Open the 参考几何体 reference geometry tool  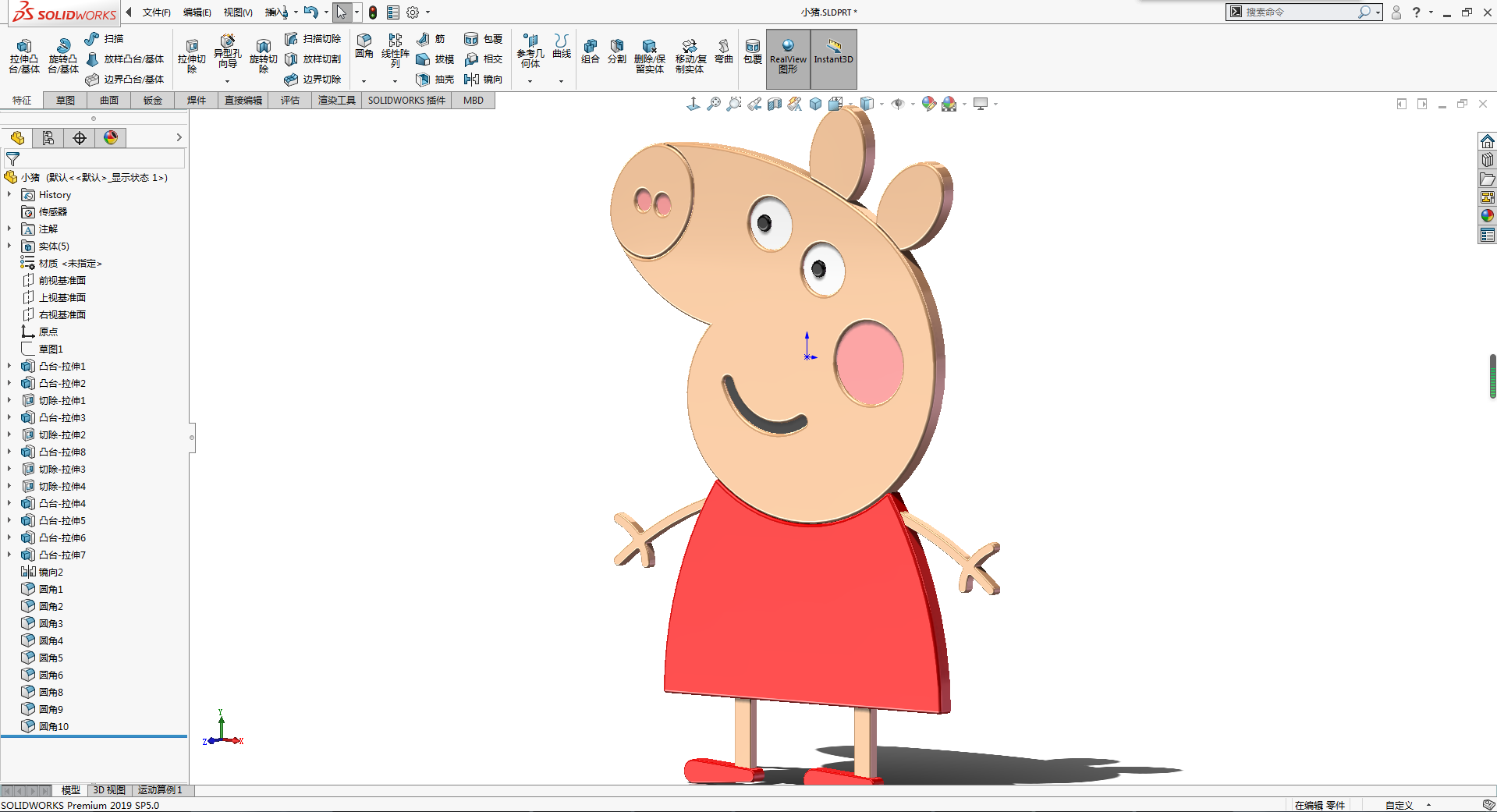click(530, 51)
